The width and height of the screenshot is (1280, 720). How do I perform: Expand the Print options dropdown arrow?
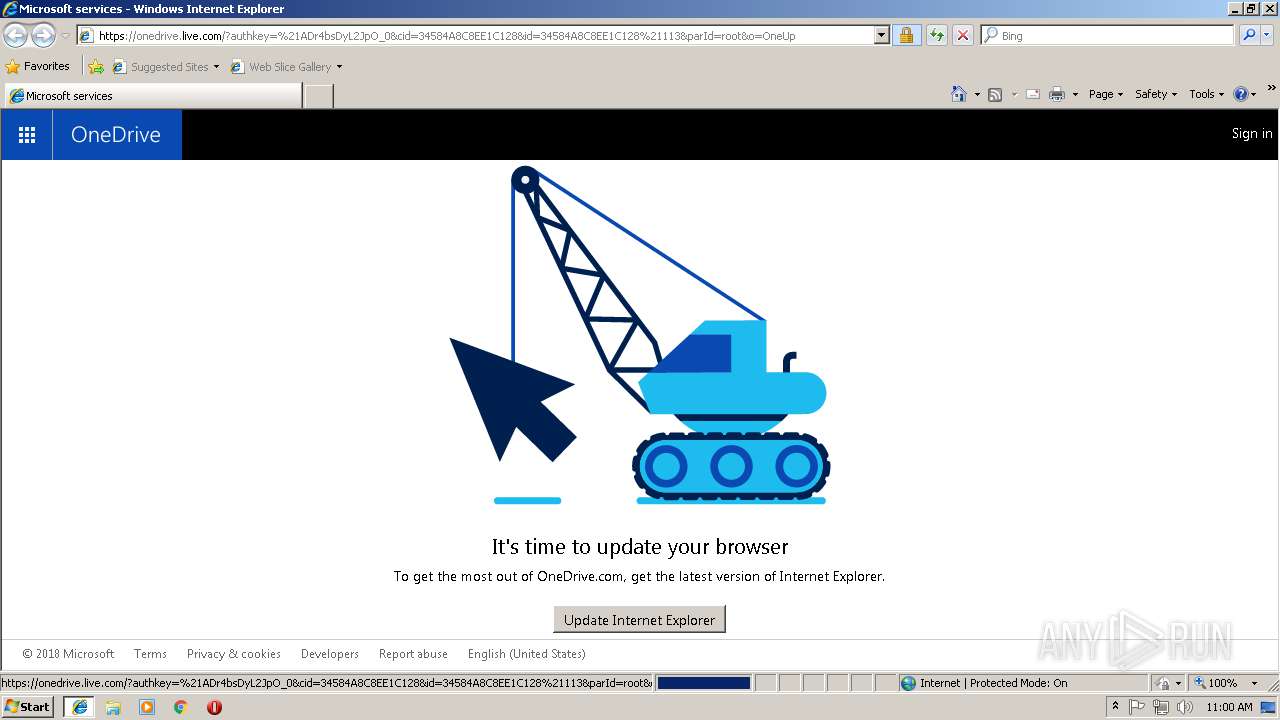1075,94
